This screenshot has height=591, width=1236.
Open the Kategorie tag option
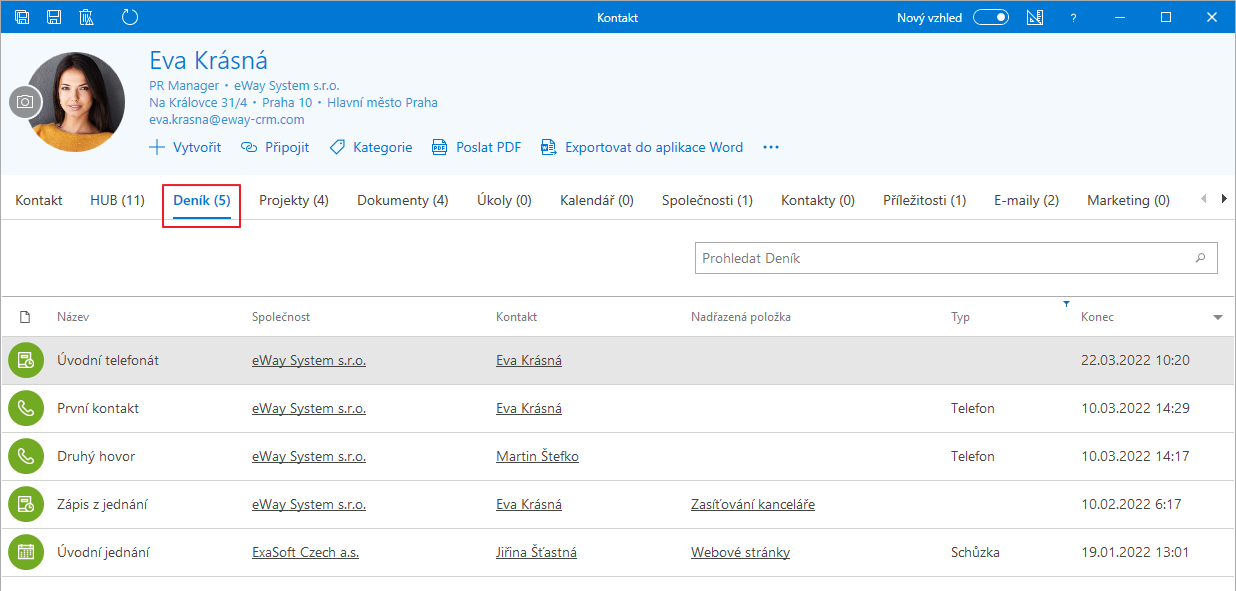(x=371, y=147)
